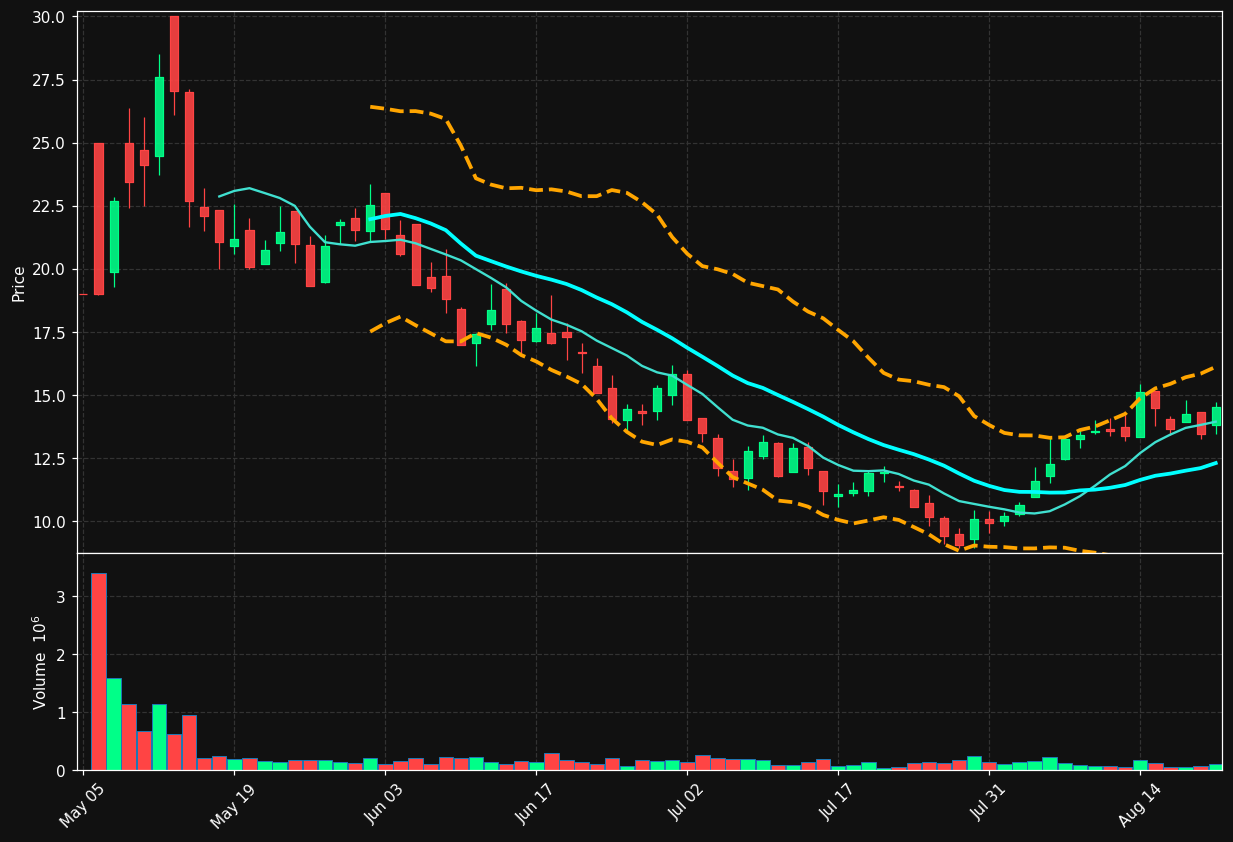Select the 12.5 price tick label
This screenshot has width=1233, height=842.
[49, 459]
